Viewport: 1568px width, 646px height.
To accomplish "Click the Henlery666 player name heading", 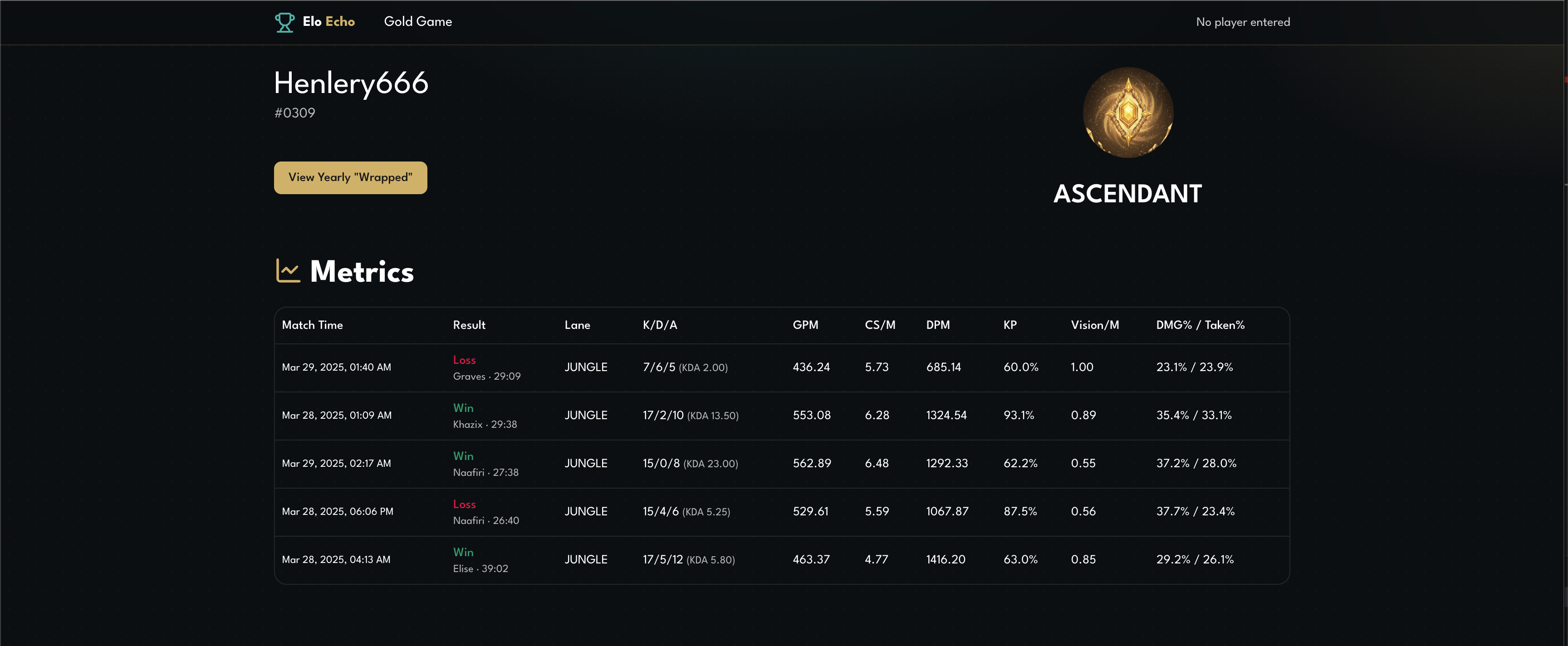I will pyautogui.click(x=351, y=83).
